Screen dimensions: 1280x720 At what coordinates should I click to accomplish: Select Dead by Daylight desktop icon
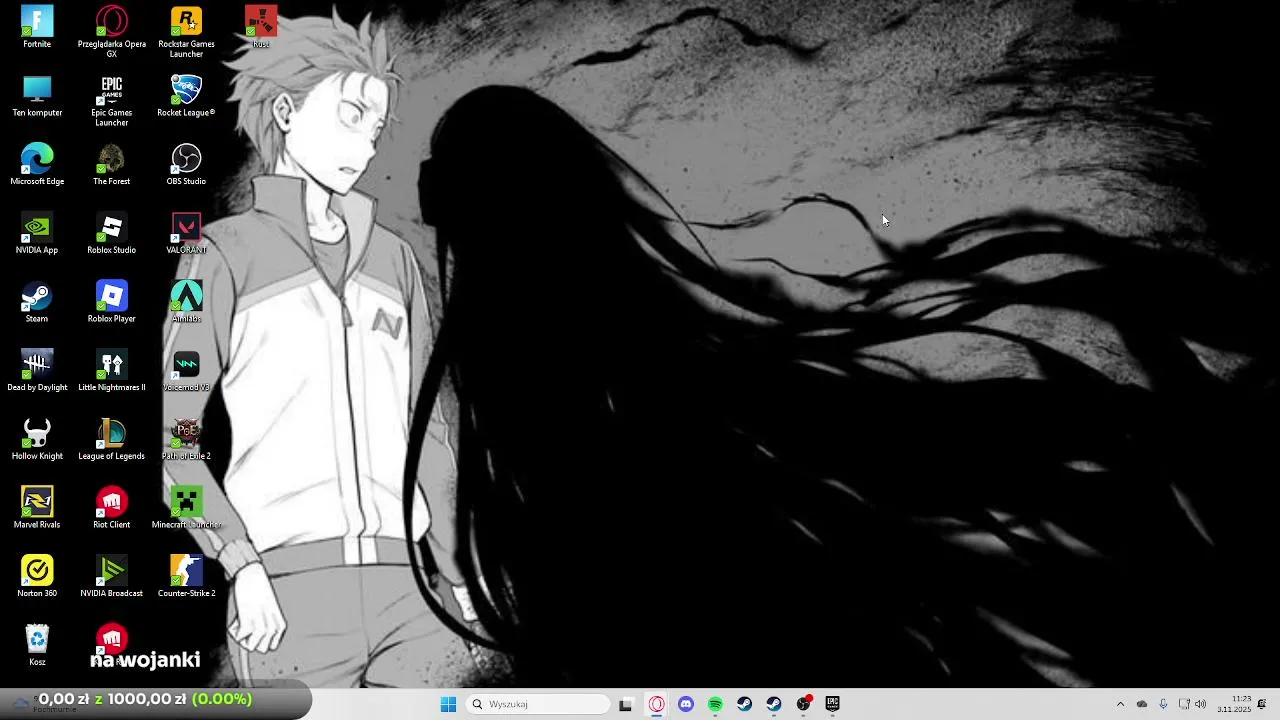pyautogui.click(x=37, y=371)
